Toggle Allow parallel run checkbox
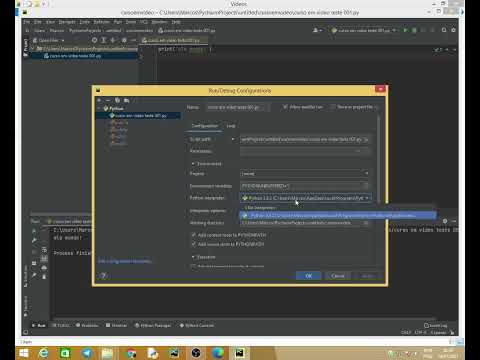This screenshot has width=480, height=360. pos(285,107)
